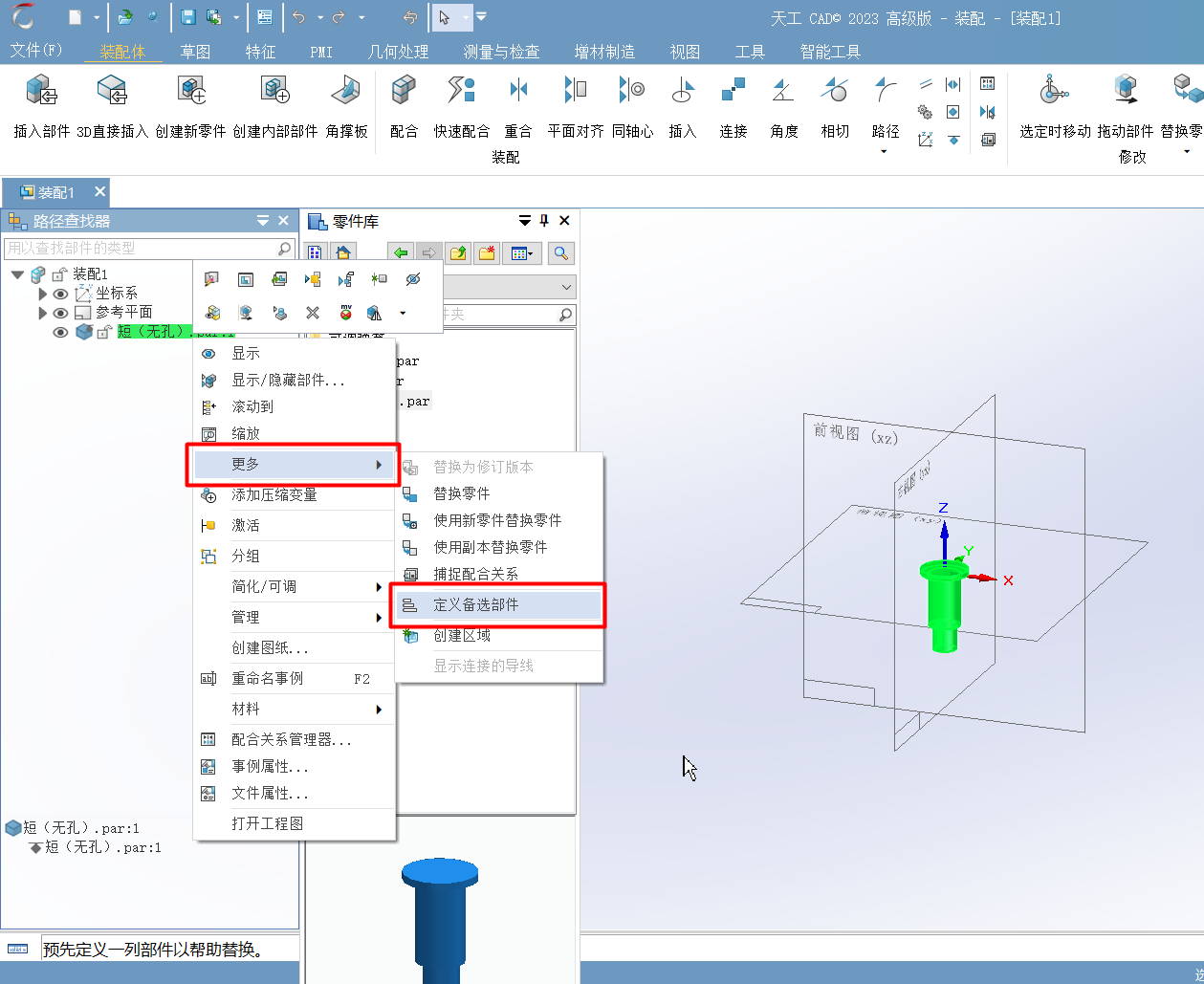Collapse the 装配1 root tree node
Image resolution: width=1204 pixels, height=984 pixels.
pos(18,274)
